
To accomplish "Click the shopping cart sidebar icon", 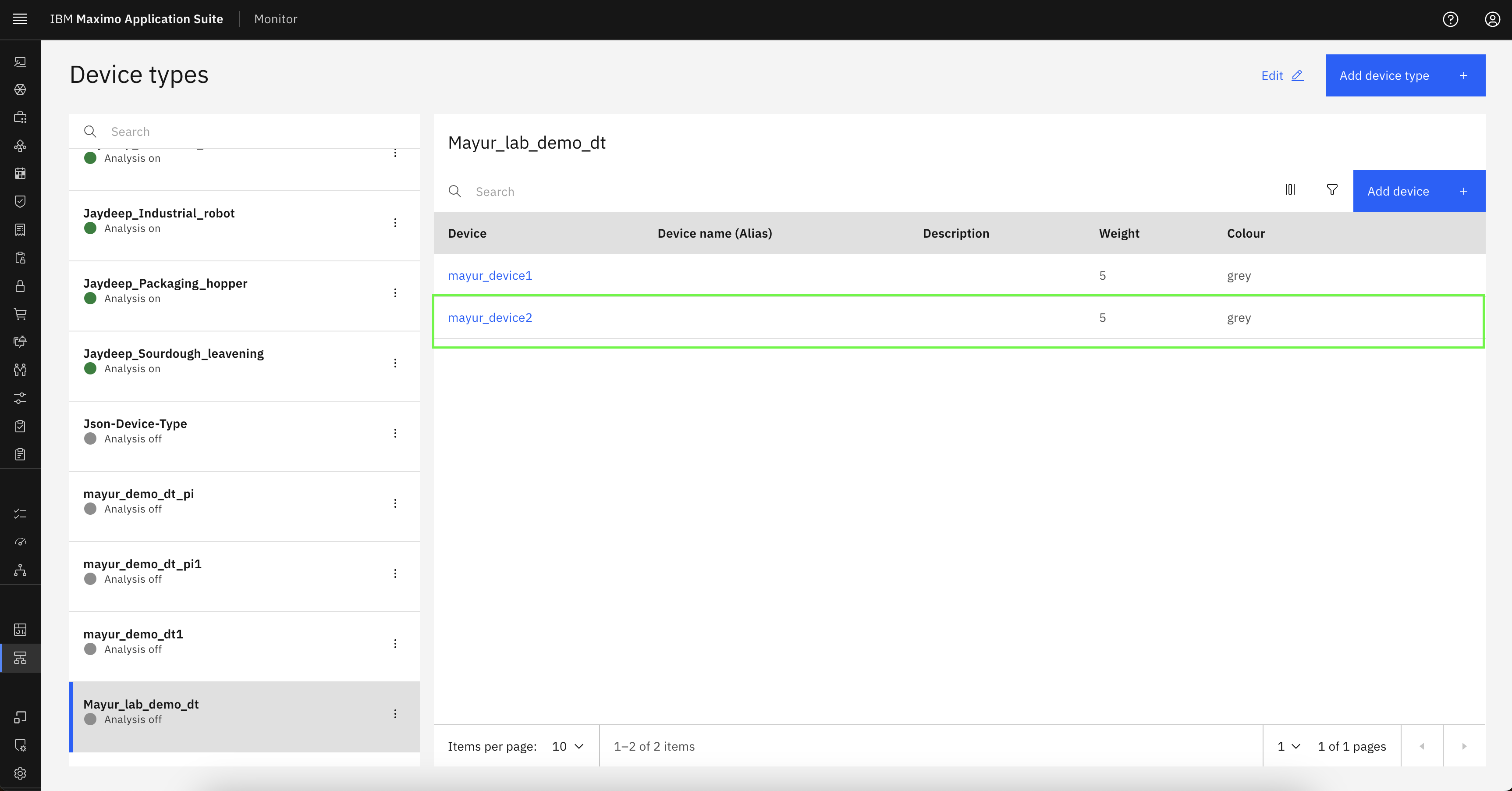I will [20, 314].
